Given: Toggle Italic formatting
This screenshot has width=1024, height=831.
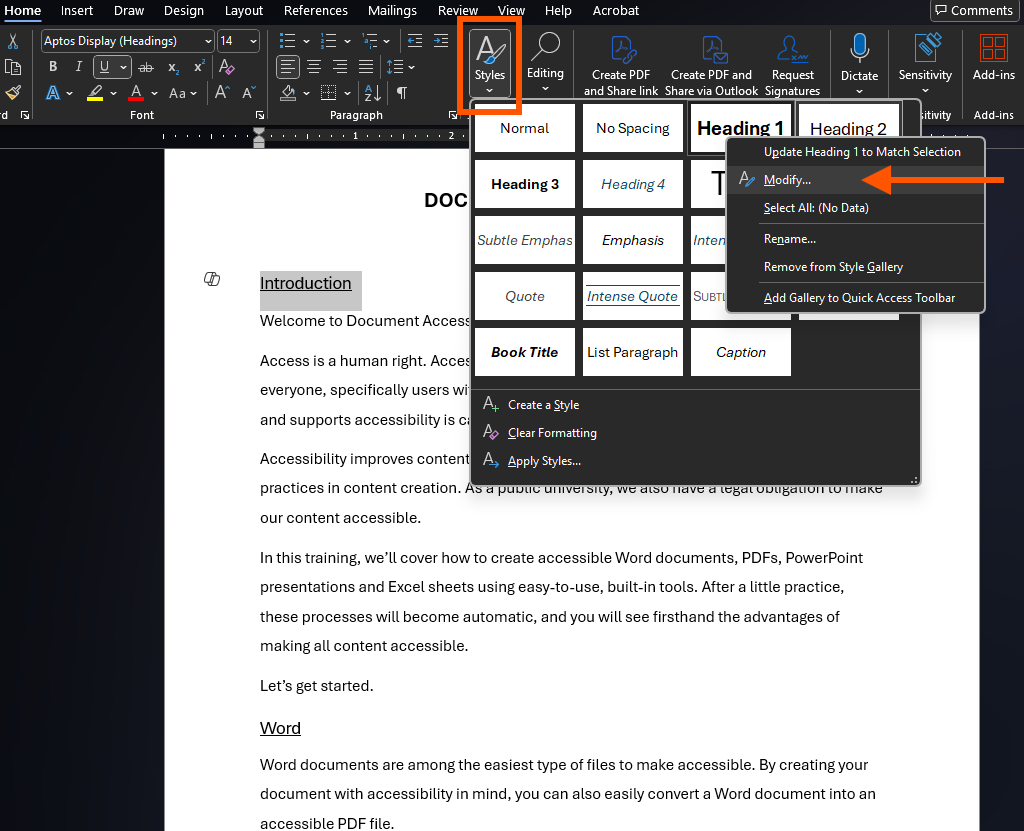Looking at the screenshot, I should click(78, 67).
